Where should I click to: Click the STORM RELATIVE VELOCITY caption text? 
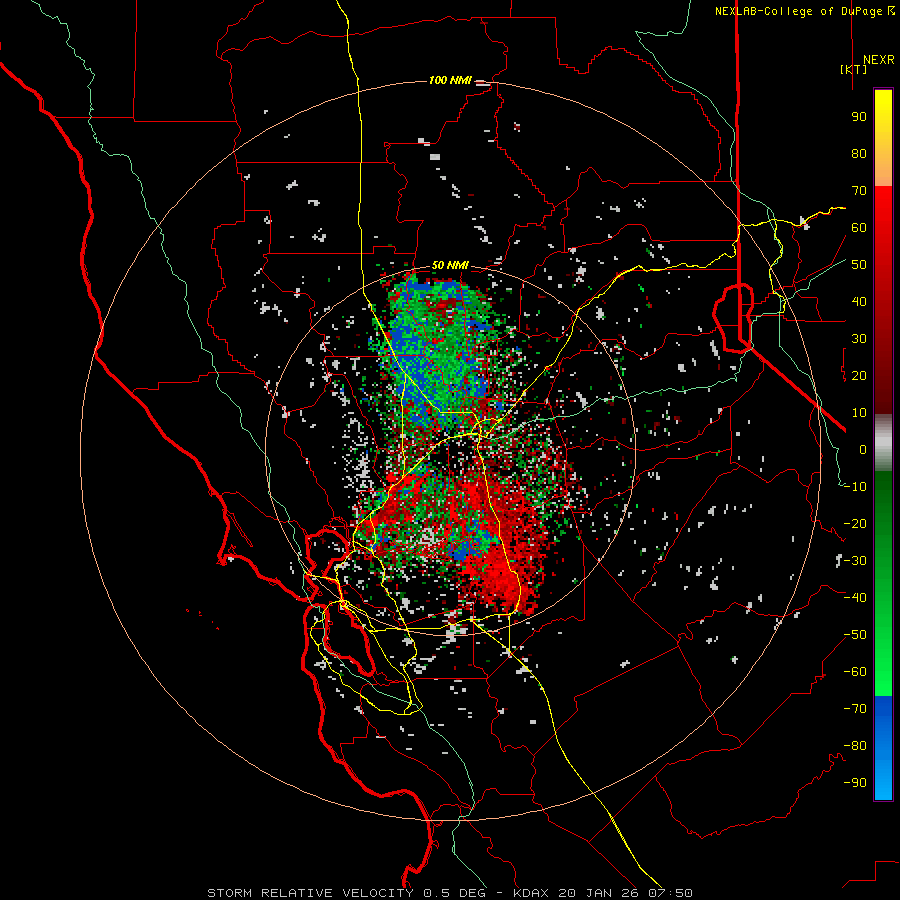click(310, 893)
